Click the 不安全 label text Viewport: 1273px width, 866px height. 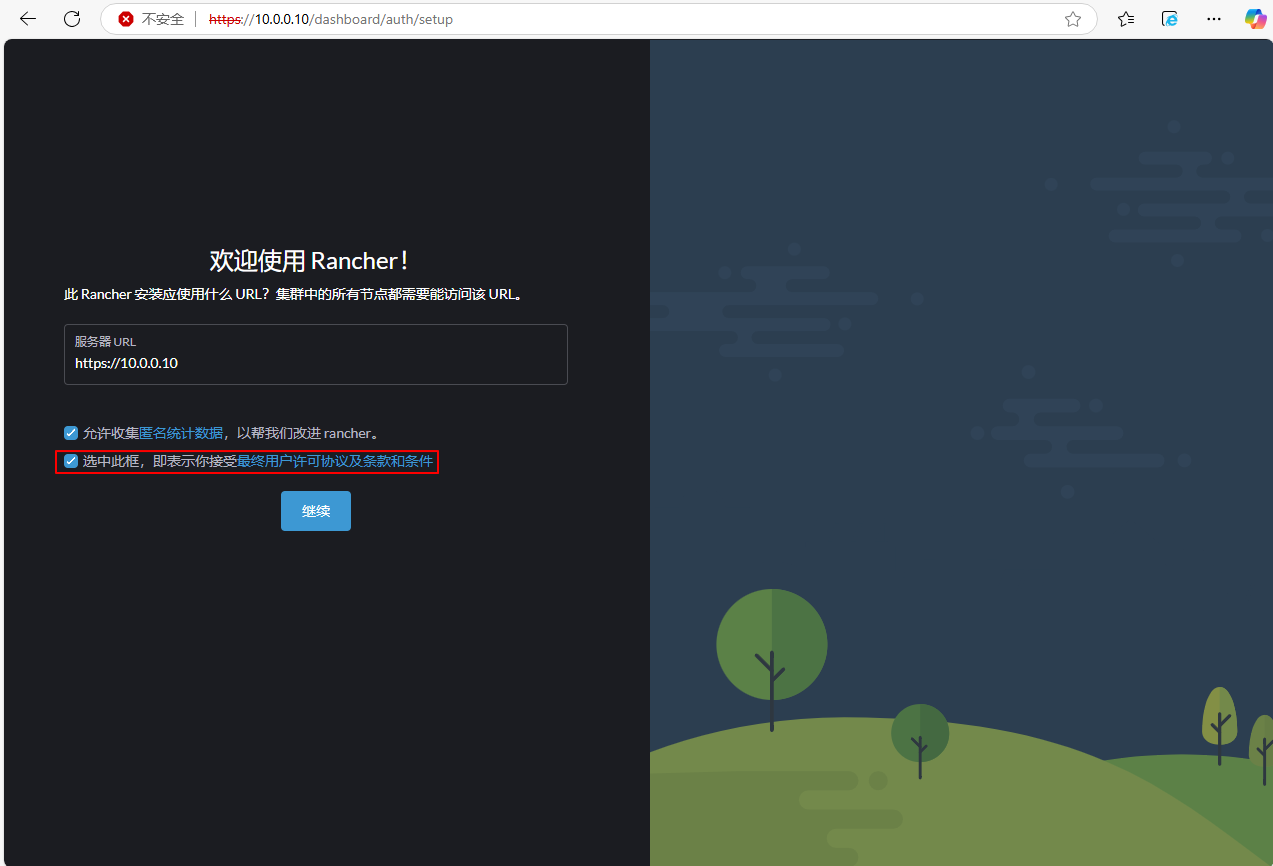[x=163, y=19]
